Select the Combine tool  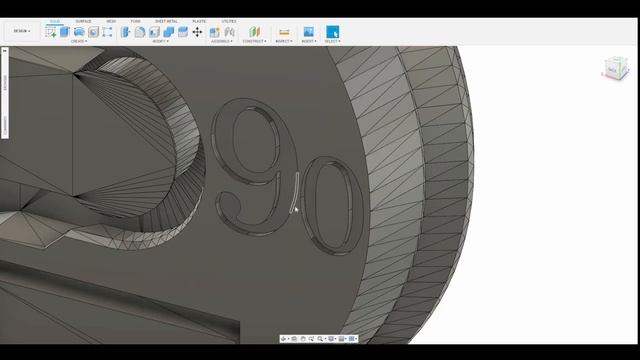tap(169, 32)
